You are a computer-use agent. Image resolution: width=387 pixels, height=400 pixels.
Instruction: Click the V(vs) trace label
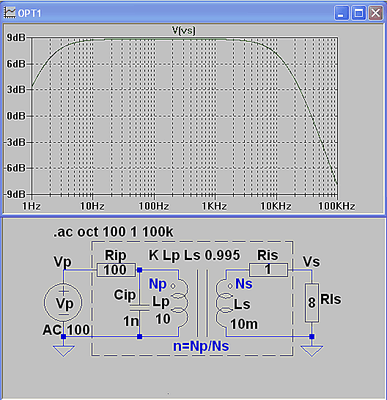(184, 31)
